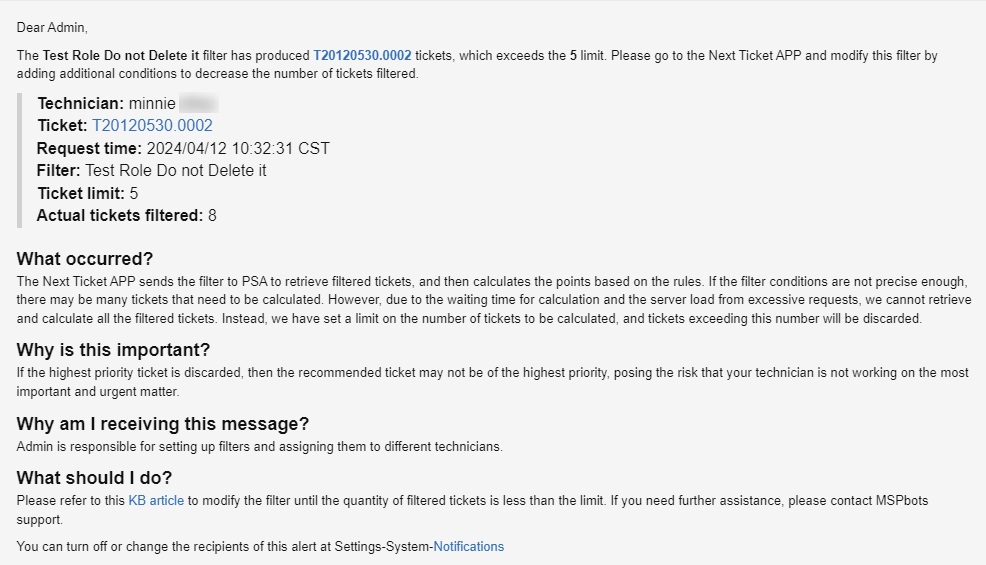Screen dimensions: 986x565
Task: Select the "What occurred?" heading
Action: pyautogui.click(x=85, y=259)
